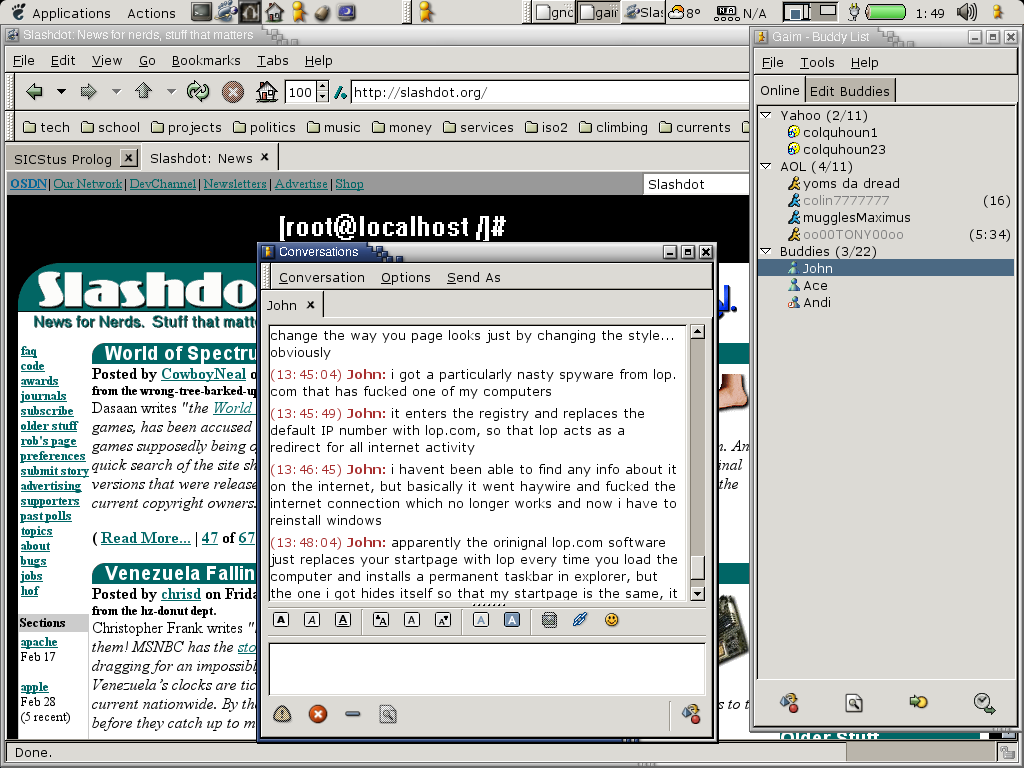
Task: Open the tech bookmarks folder
Action: click(x=46, y=127)
